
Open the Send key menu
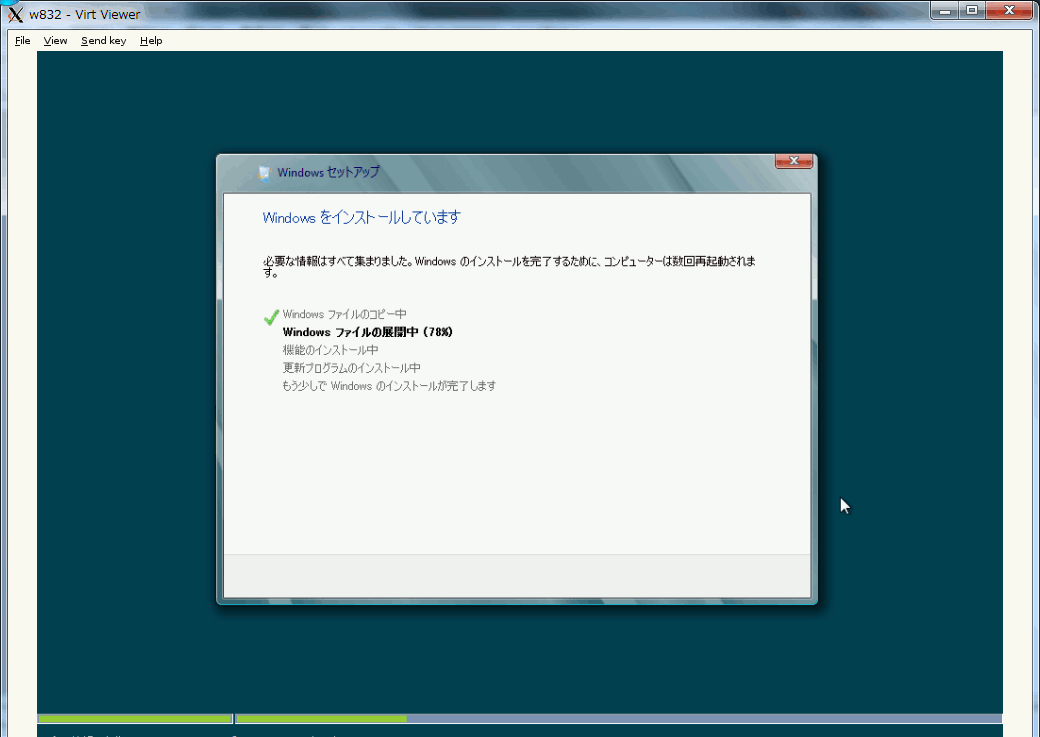pyautogui.click(x=103, y=40)
